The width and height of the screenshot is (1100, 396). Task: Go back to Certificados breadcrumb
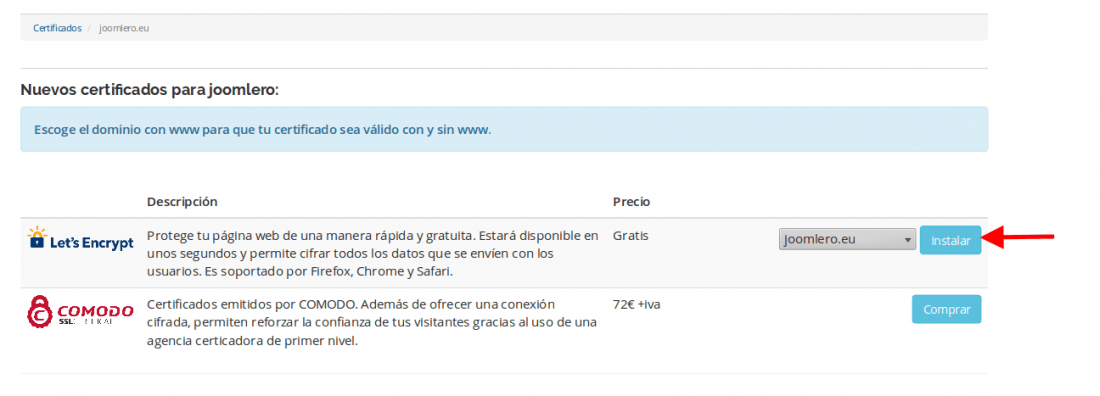pos(58,28)
